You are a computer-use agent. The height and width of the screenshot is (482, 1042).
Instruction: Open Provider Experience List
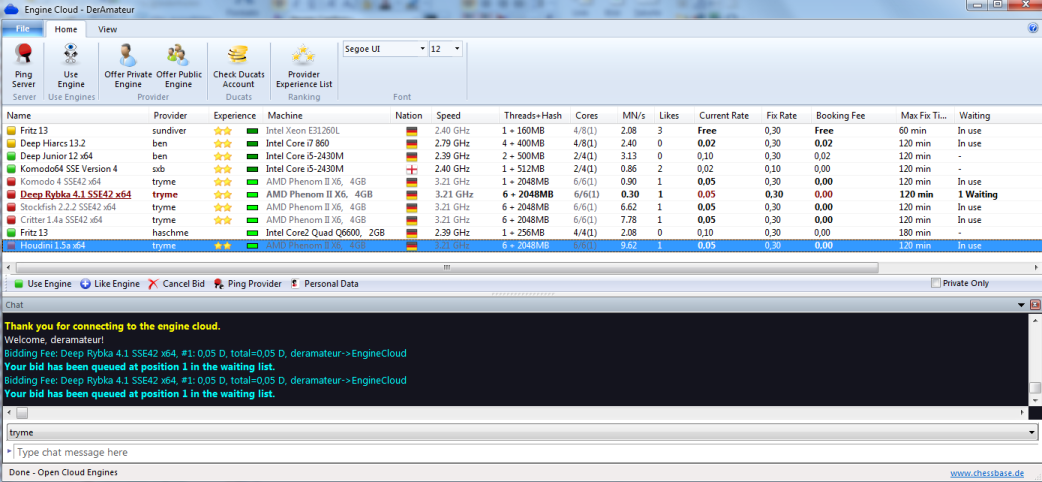point(304,66)
